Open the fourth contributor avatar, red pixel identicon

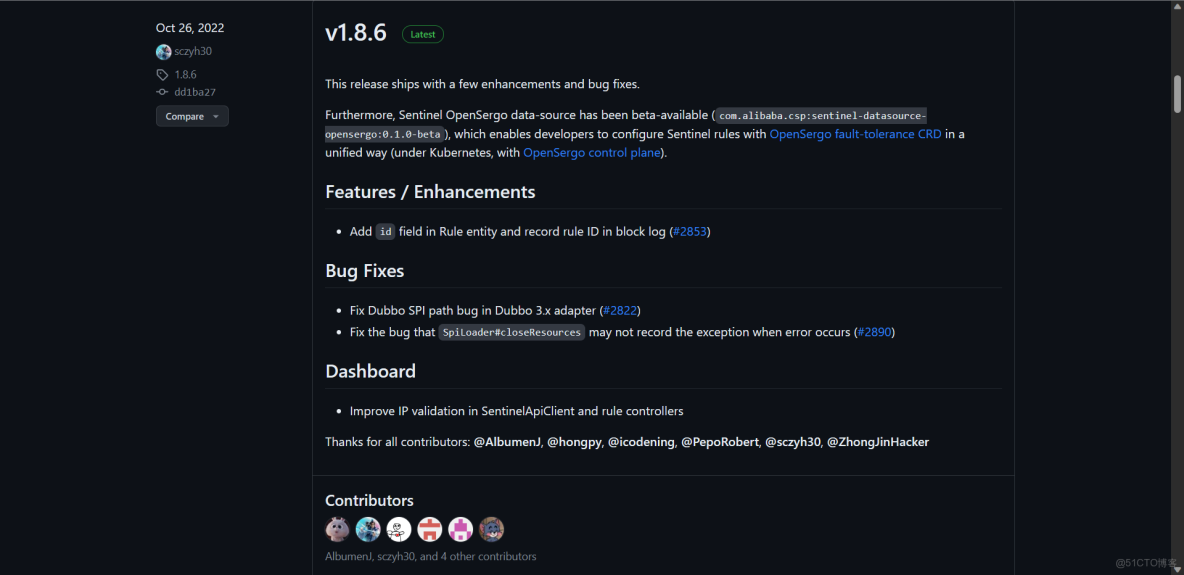coord(430,529)
